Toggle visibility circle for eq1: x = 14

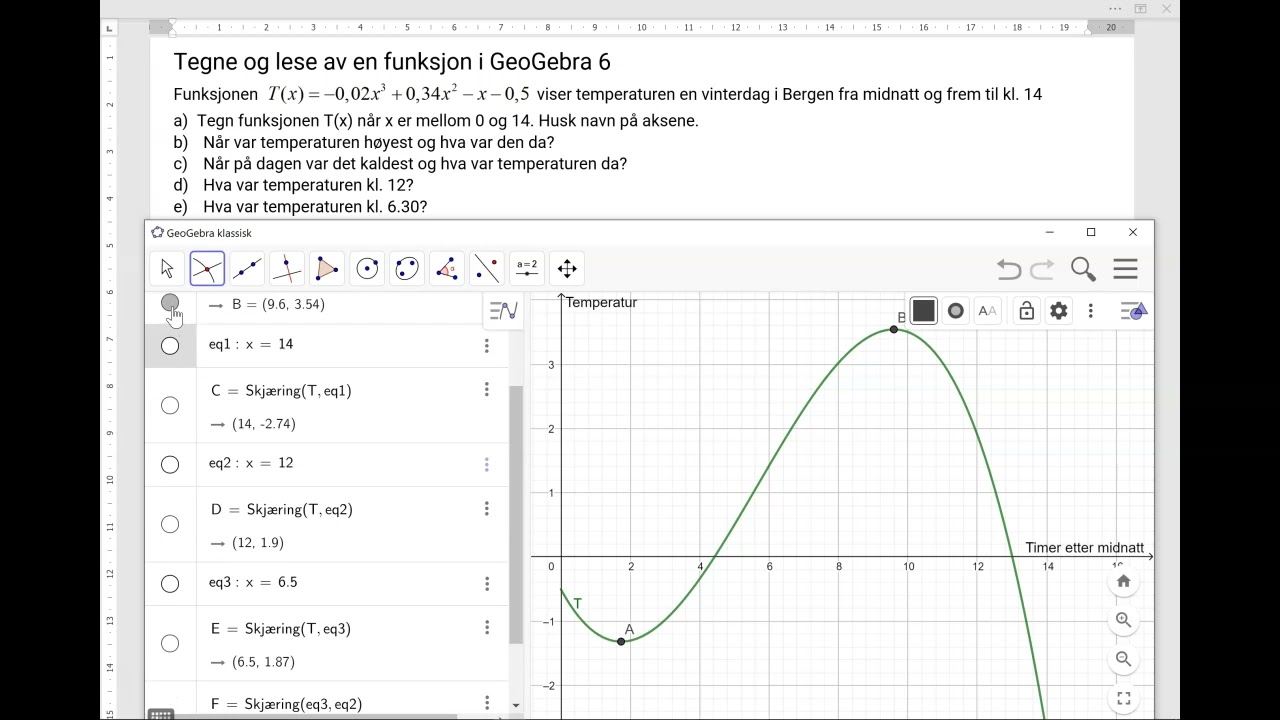click(x=170, y=346)
